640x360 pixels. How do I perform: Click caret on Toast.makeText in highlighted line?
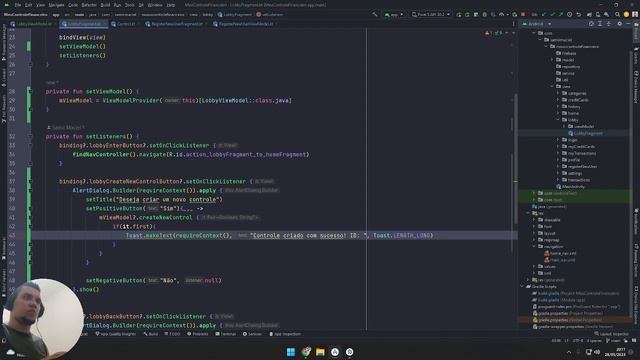pos(149,236)
